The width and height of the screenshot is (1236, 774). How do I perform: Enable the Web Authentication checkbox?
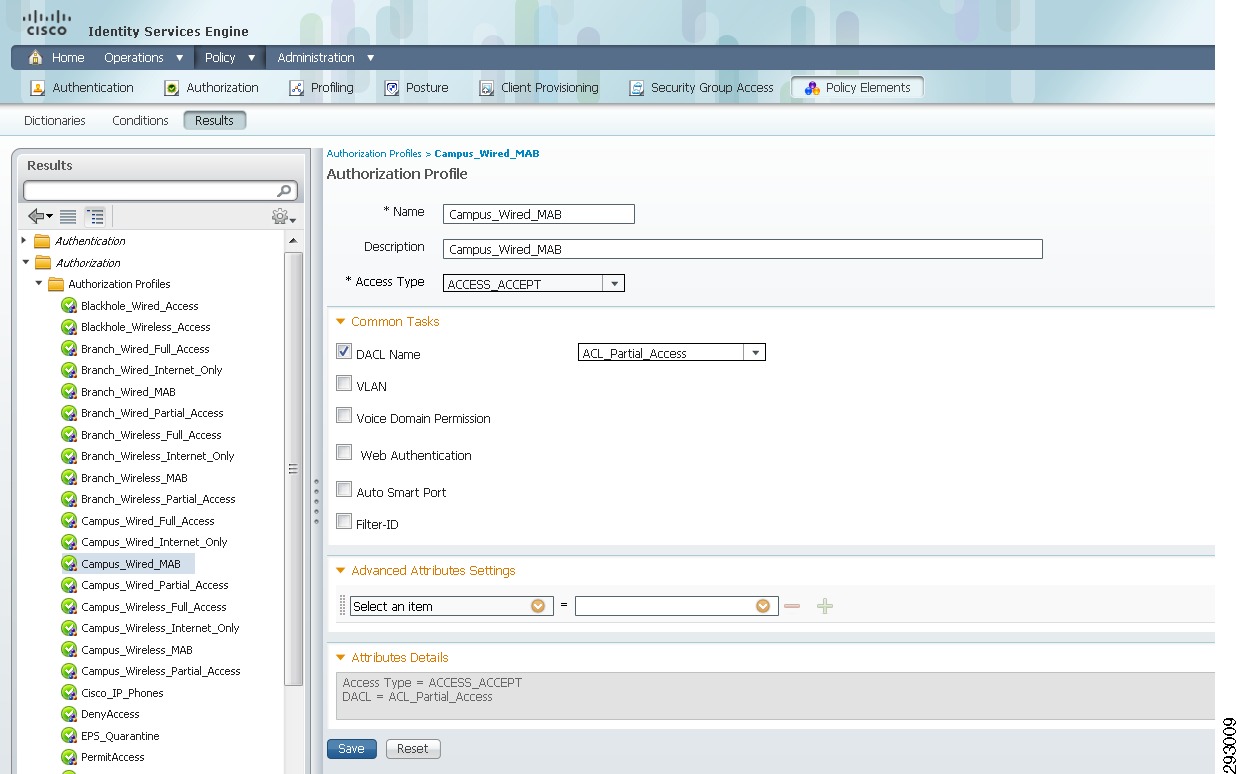tap(344, 452)
